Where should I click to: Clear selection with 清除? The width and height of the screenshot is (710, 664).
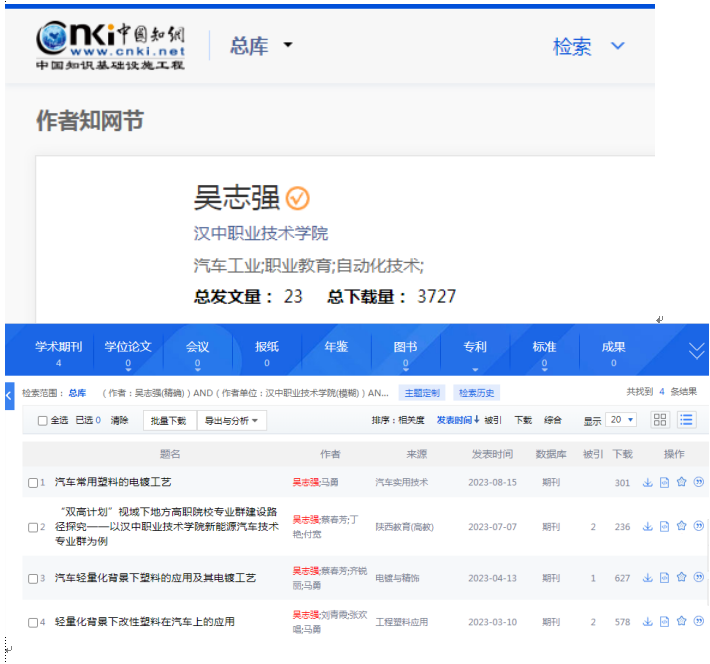(119, 420)
